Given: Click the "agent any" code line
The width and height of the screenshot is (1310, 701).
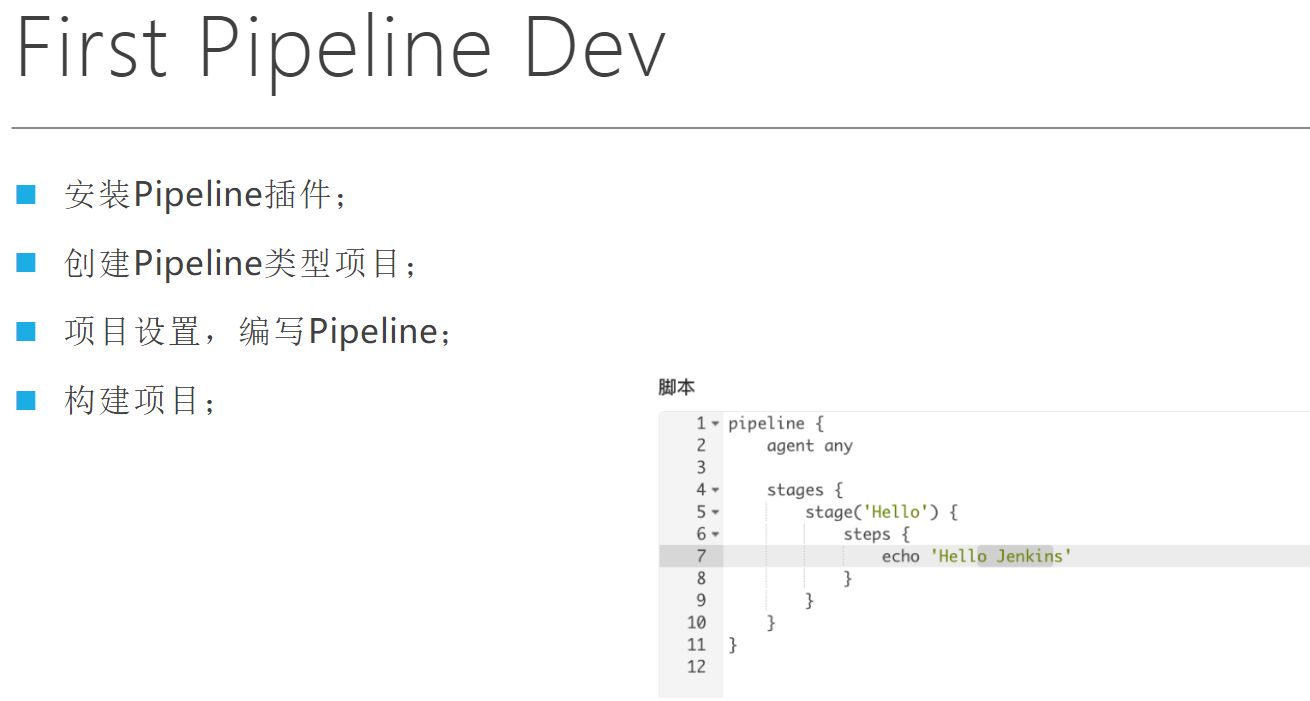Looking at the screenshot, I should tap(810, 446).
